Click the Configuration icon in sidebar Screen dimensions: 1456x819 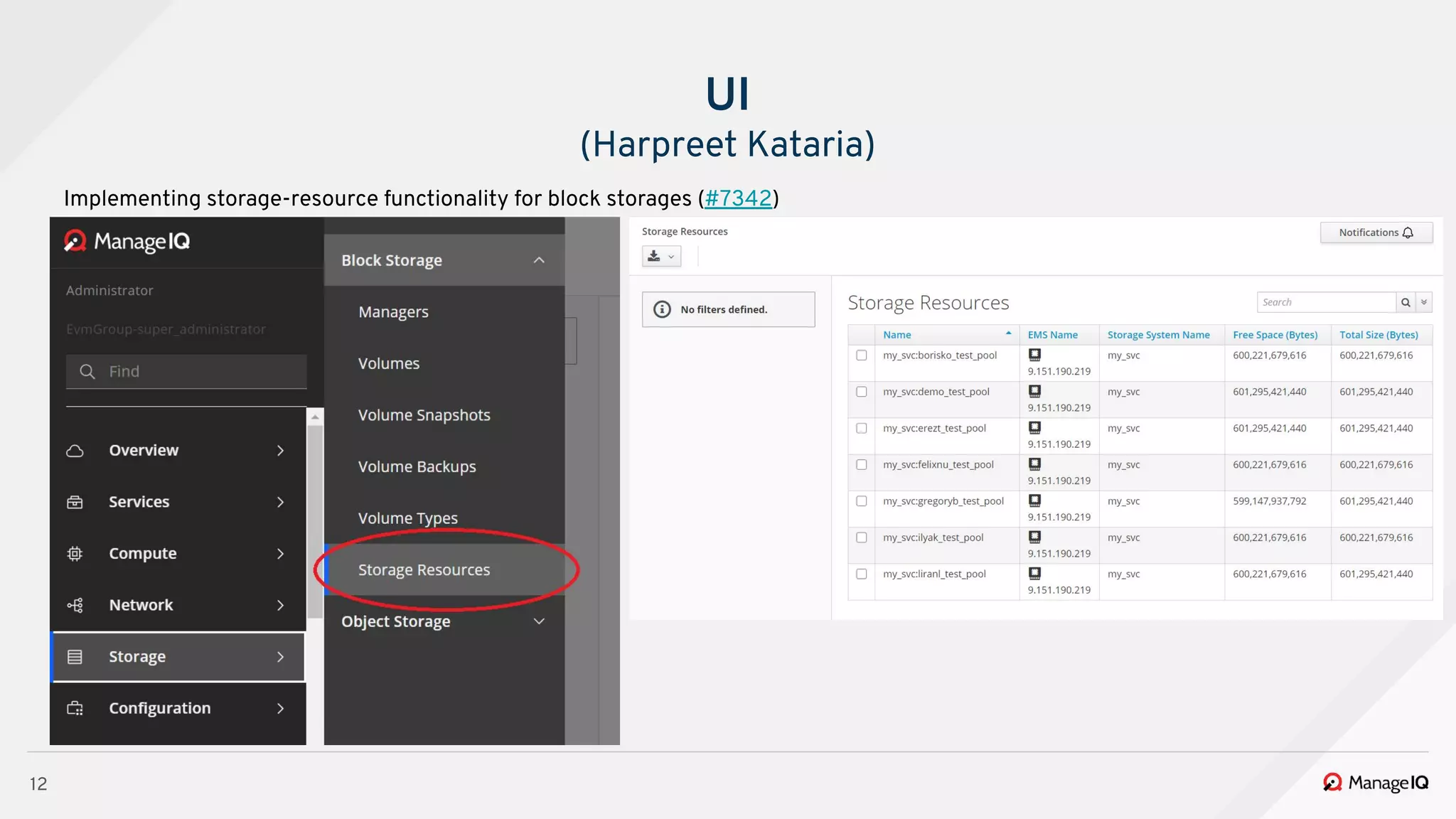coord(75,708)
